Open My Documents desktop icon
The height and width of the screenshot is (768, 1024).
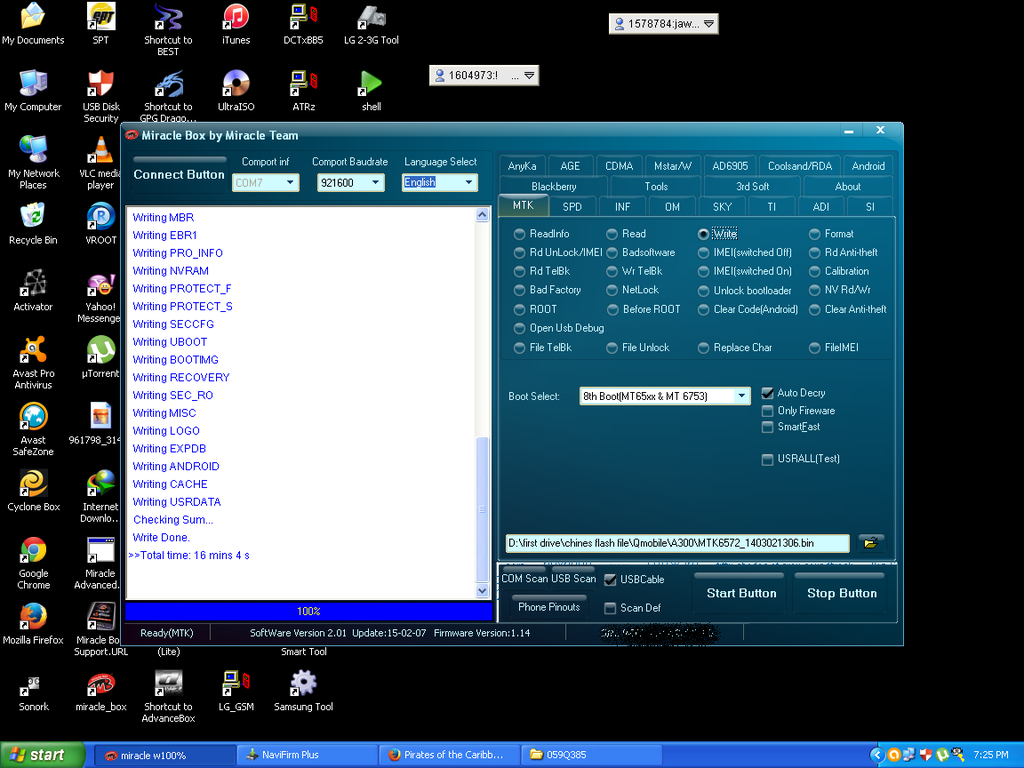(33, 24)
